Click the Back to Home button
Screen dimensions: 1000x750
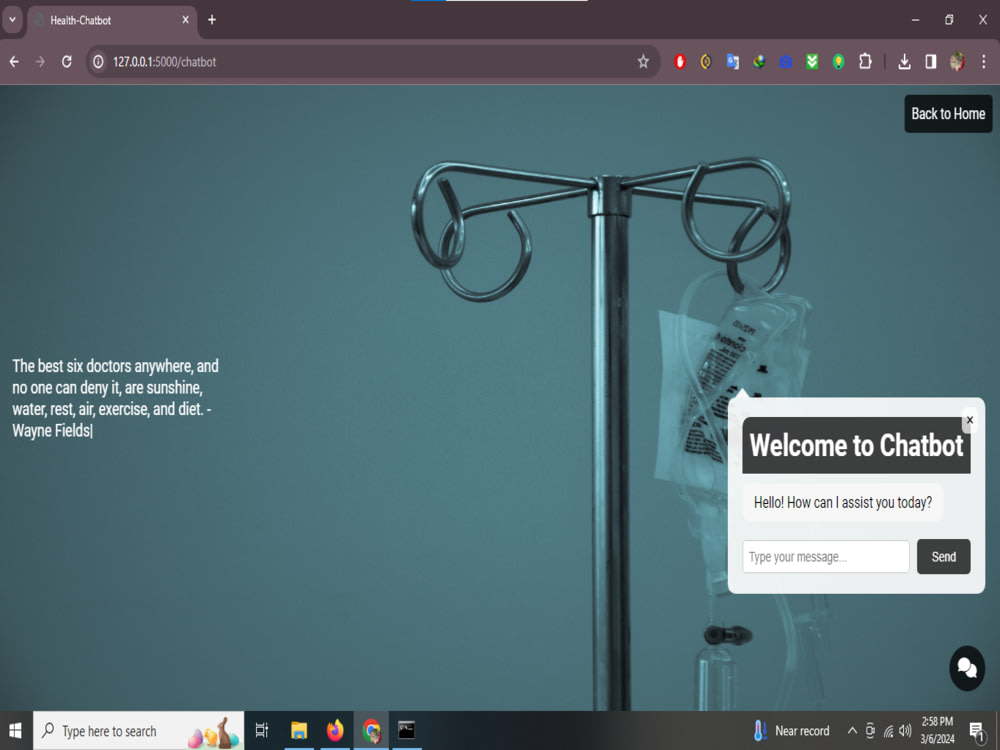click(948, 113)
